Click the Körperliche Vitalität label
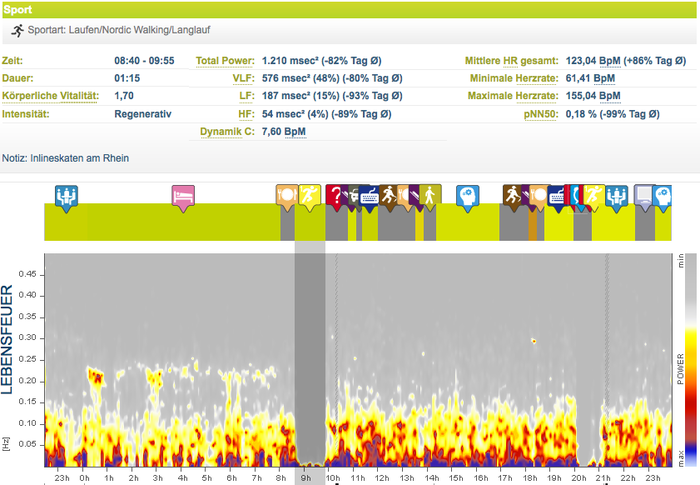700x485 pixels. (51, 96)
